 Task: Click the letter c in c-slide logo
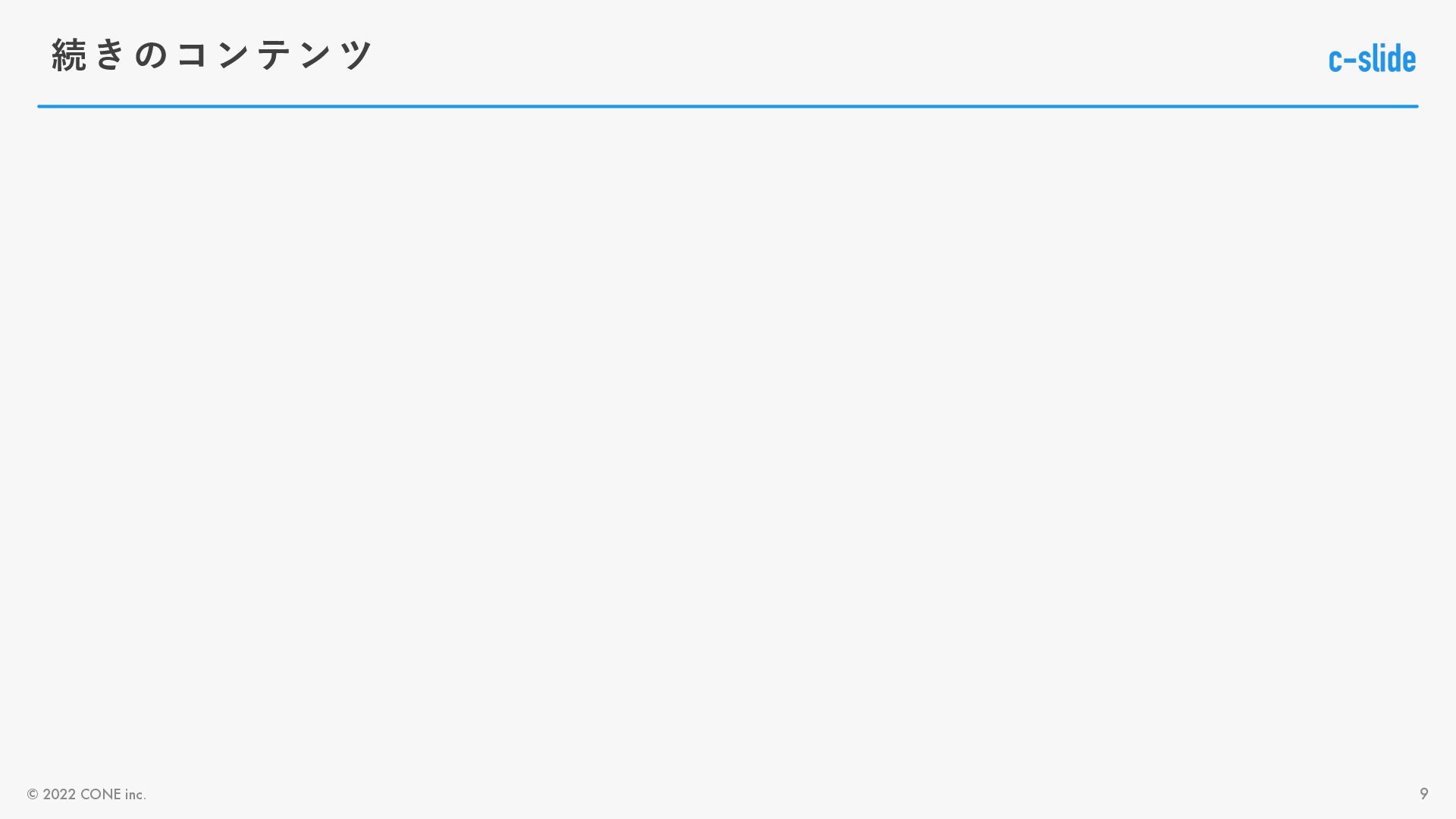(1335, 61)
